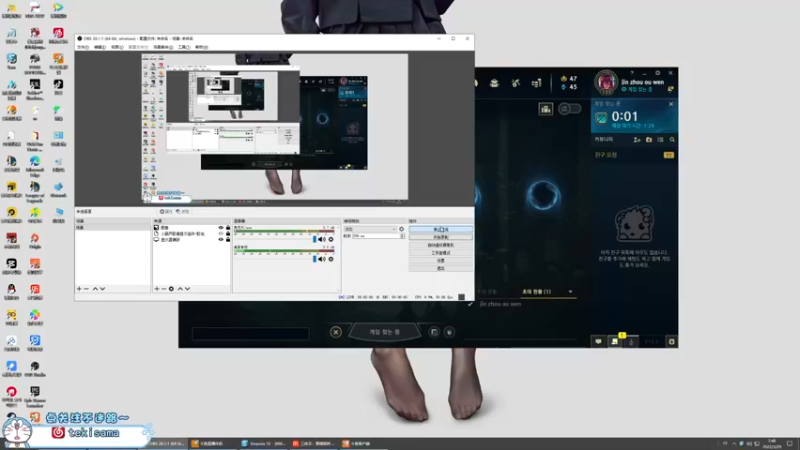Toggle visibility of the second source row
The height and width of the screenshot is (450, 800).
(221, 234)
